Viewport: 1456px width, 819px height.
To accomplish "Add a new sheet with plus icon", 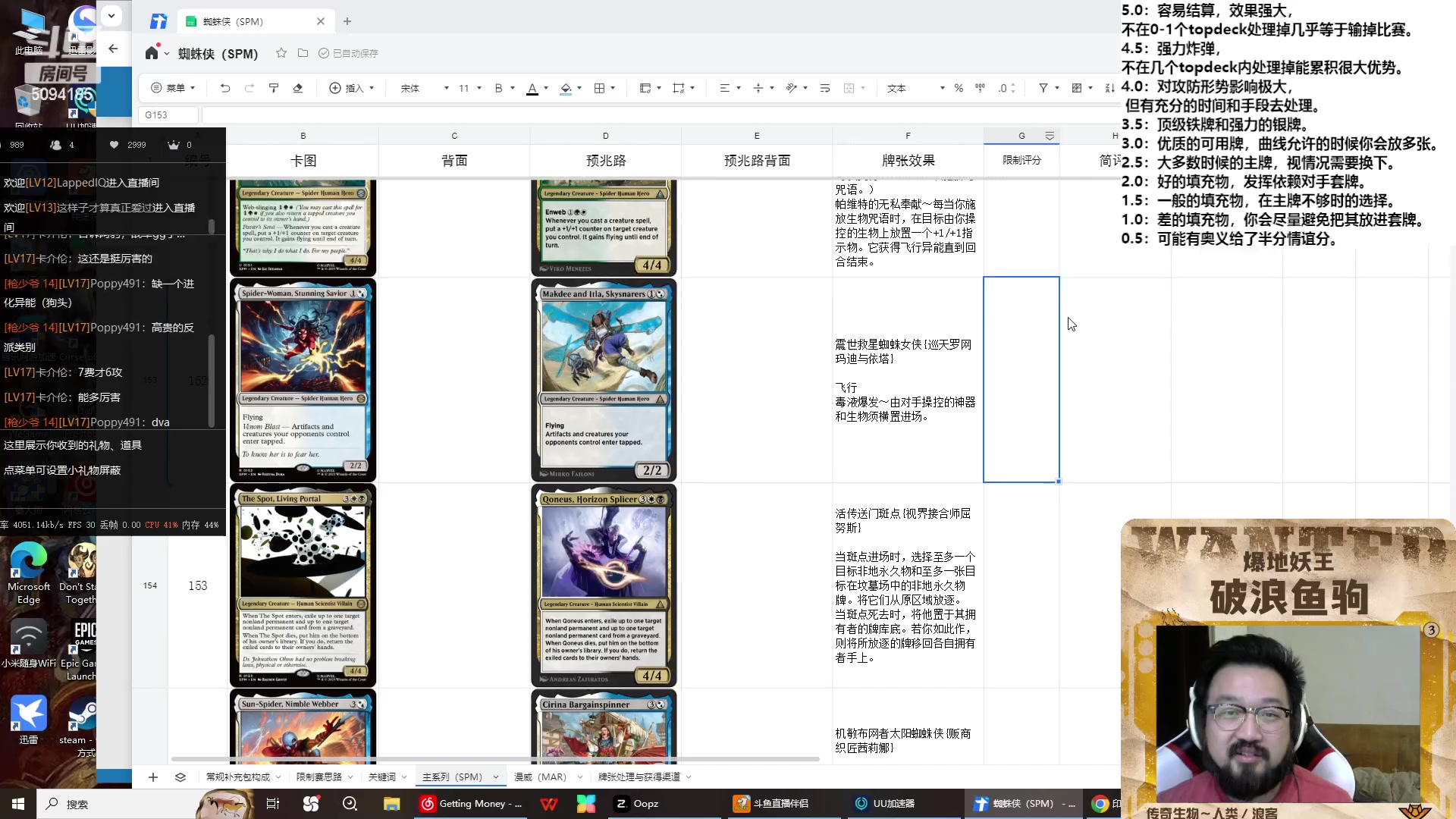I will tap(153, 777).
